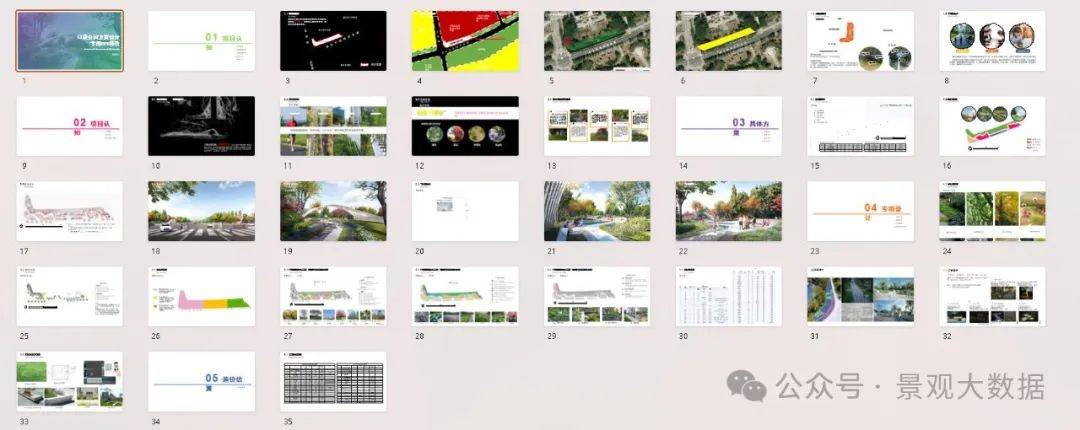Select the purple "03" section divider slide
The image size is (1080, 430).
pyautogui.click(x=729, y=125)
